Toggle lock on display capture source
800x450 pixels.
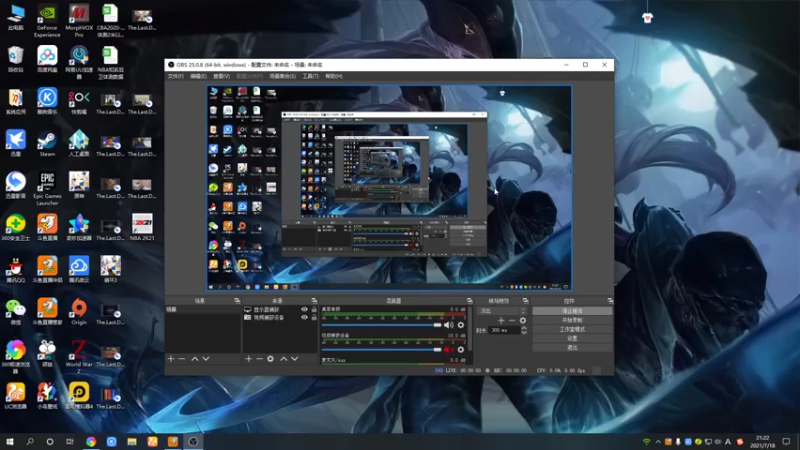point(314,309)
